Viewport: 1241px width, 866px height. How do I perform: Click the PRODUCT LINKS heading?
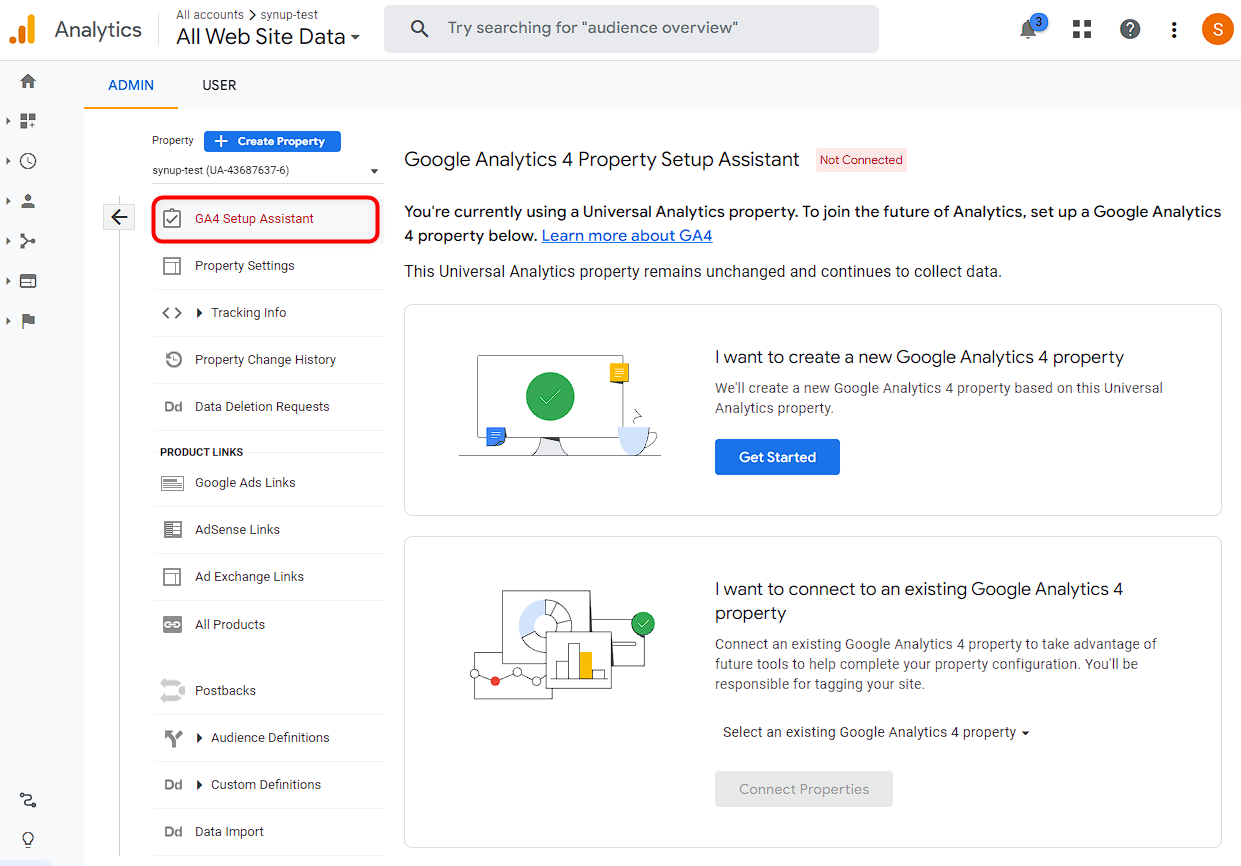[201, 452]
